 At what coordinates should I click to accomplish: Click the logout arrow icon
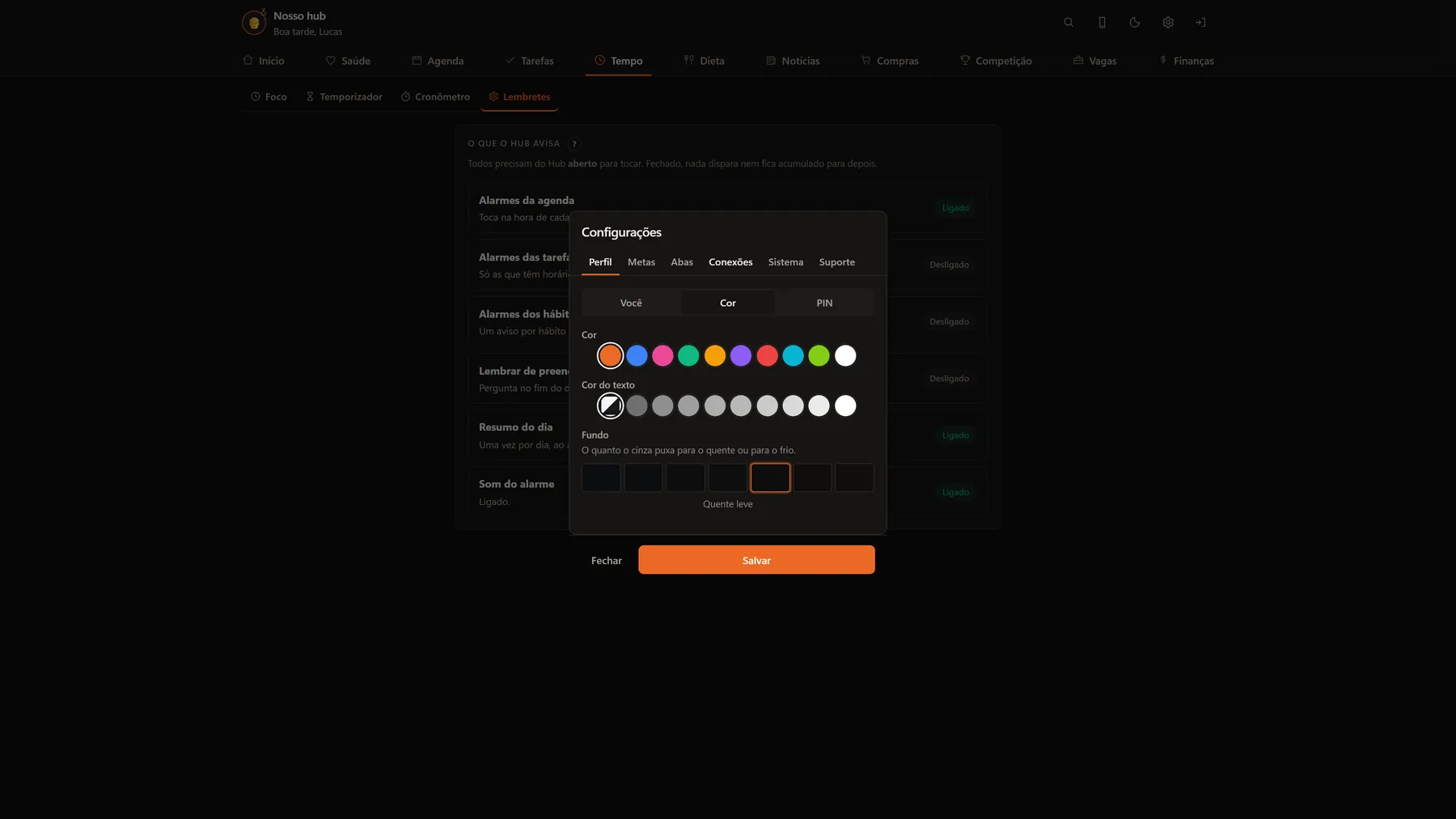click(1200, 23)
